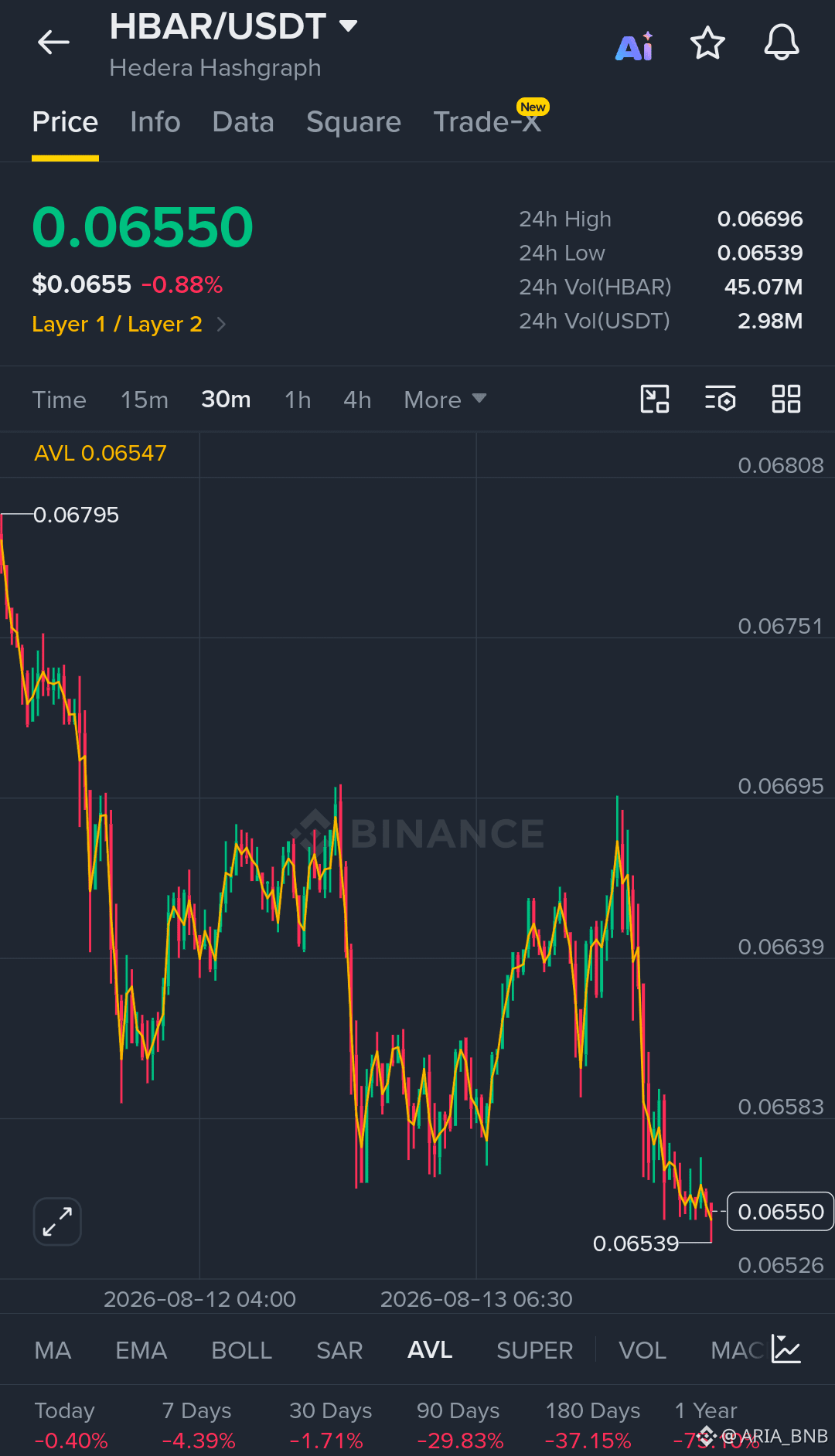The height and width of the screenshot is (1456, 835).
Task: Open the Data tab
Action: pos(244,122)
